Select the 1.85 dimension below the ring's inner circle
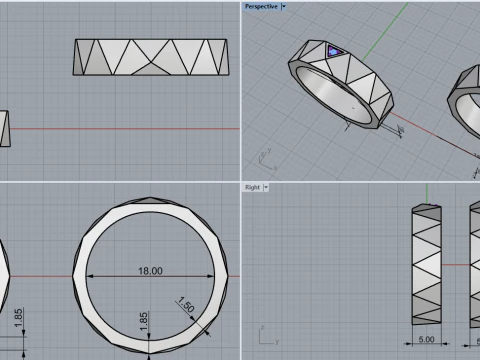The image size is (480, 360). point(143,322)
